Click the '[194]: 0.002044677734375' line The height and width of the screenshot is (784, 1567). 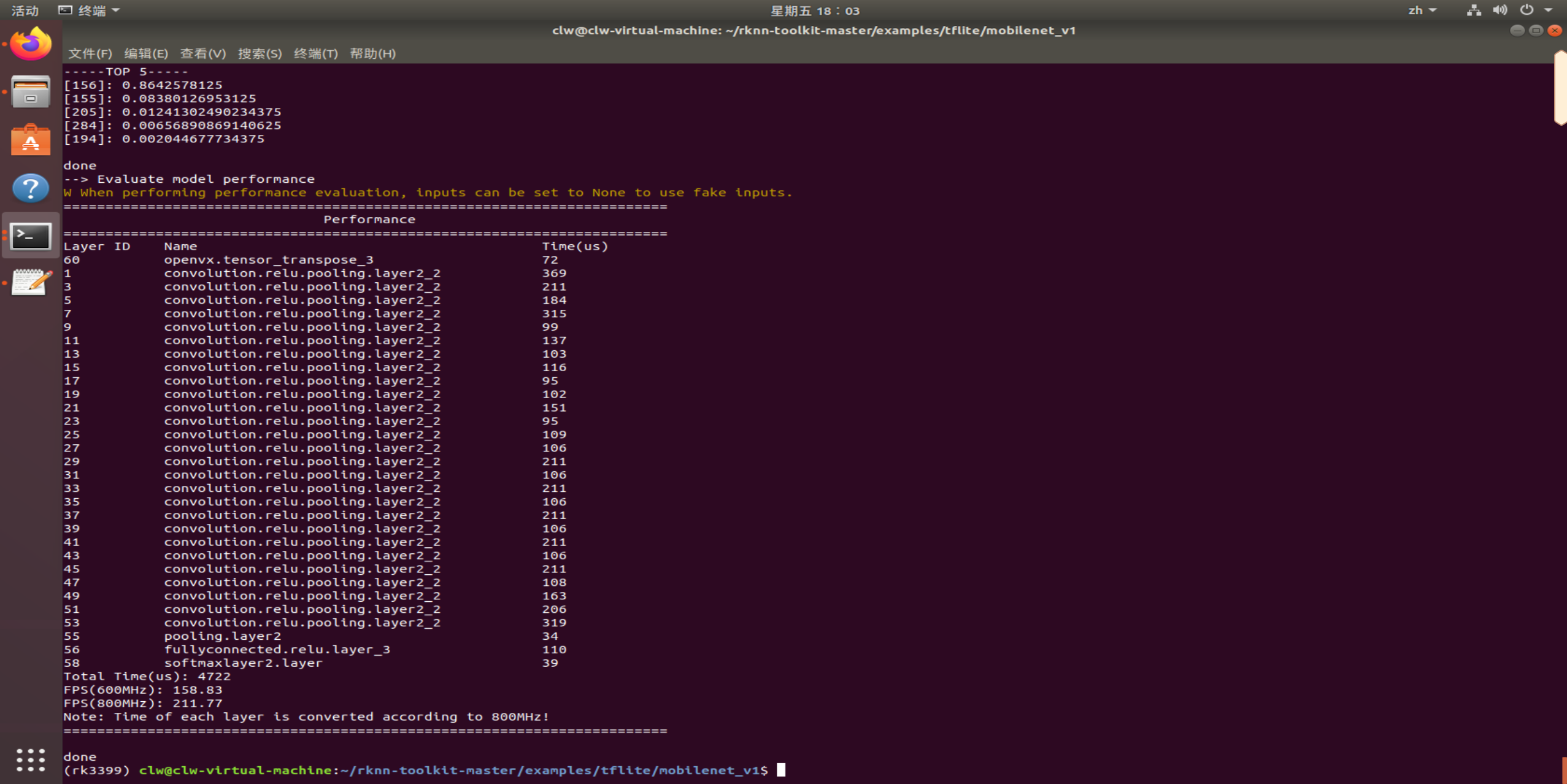164,139
